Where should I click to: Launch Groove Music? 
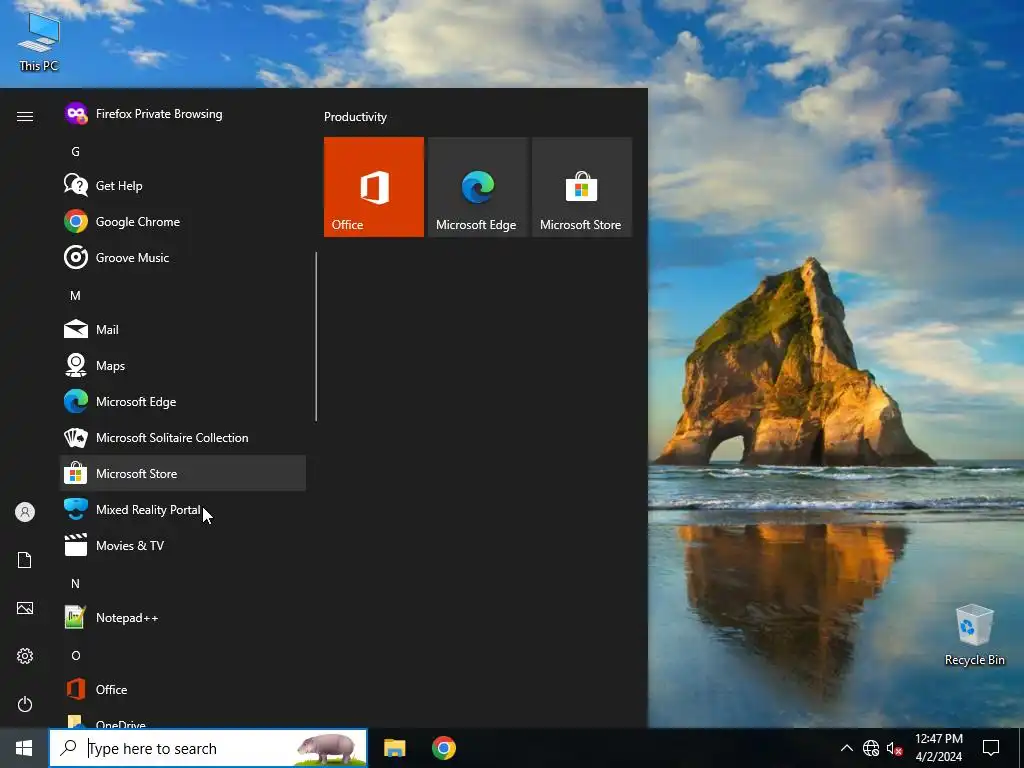(x=183, y=257)
